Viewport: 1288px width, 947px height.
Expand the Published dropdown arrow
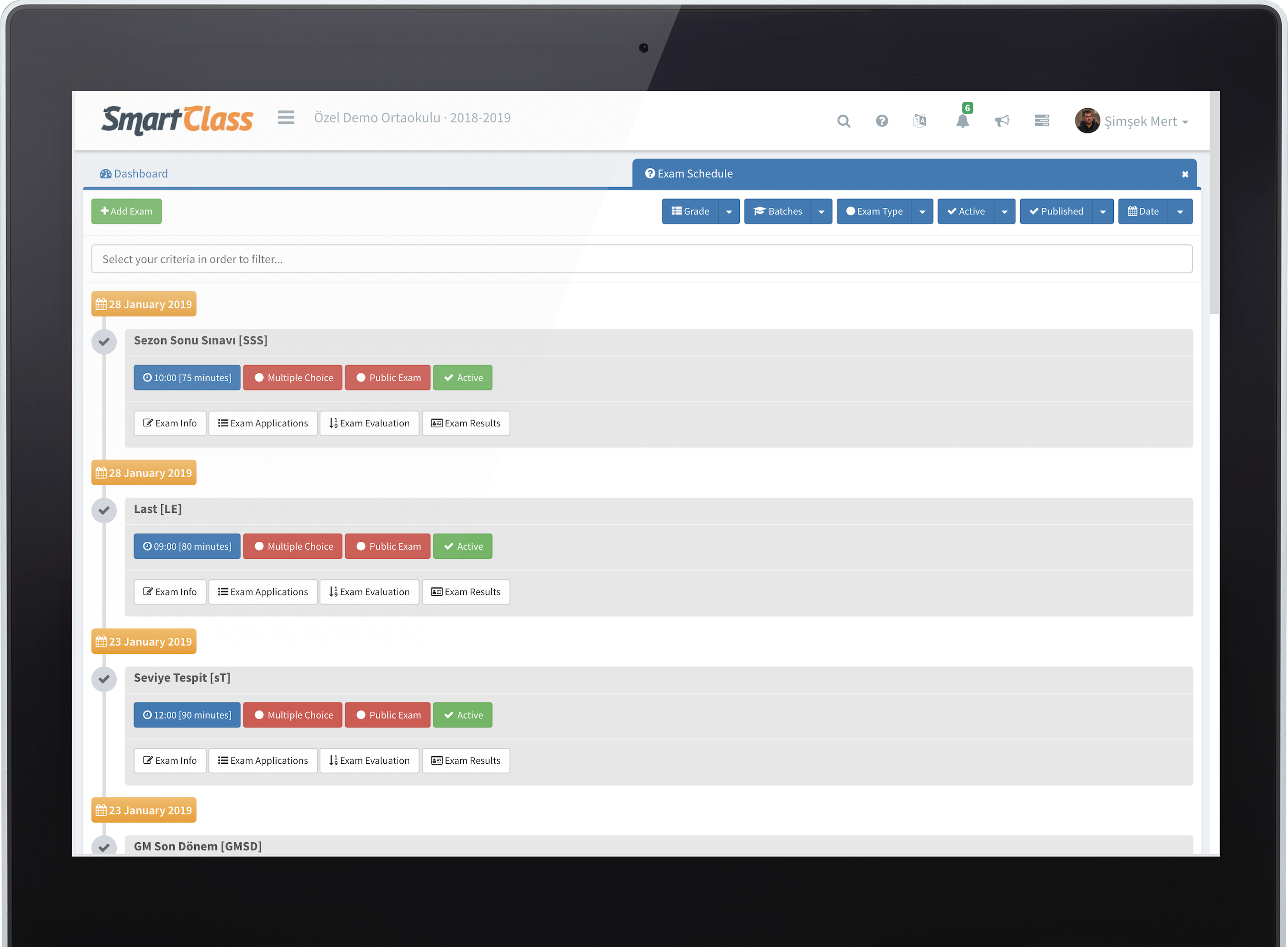coord(1103,212)
